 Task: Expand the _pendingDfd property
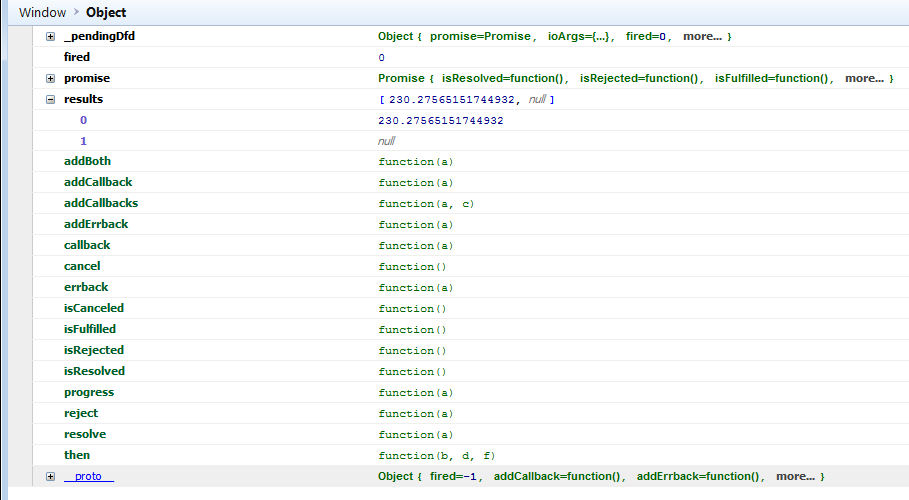(x=50, y=37)
